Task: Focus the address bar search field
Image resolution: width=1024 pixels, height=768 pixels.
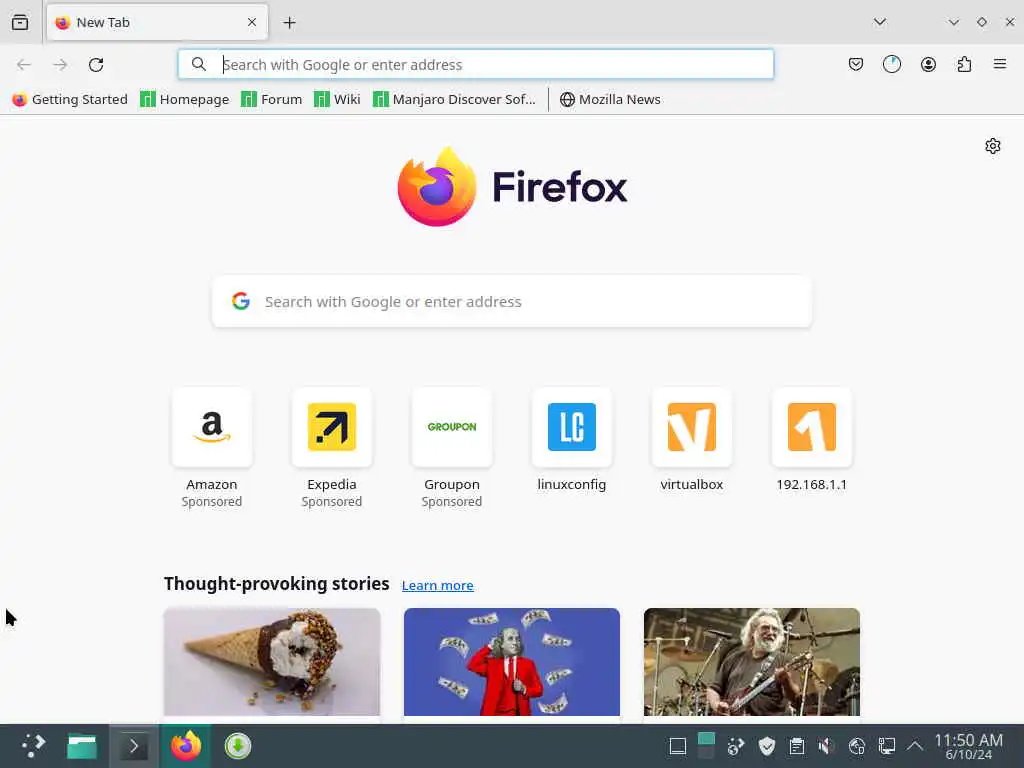Action: point(475,65)
